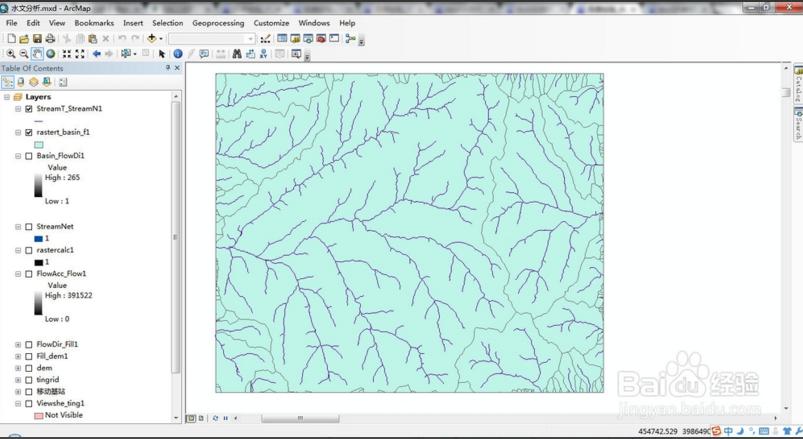Open the map scale dropdown
803x439 pixels.
[x=250, y=39]
